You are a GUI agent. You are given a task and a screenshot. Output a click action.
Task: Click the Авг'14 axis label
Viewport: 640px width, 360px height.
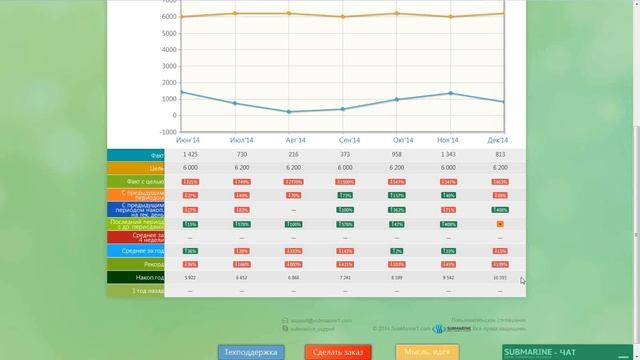[x=296, y=140]
